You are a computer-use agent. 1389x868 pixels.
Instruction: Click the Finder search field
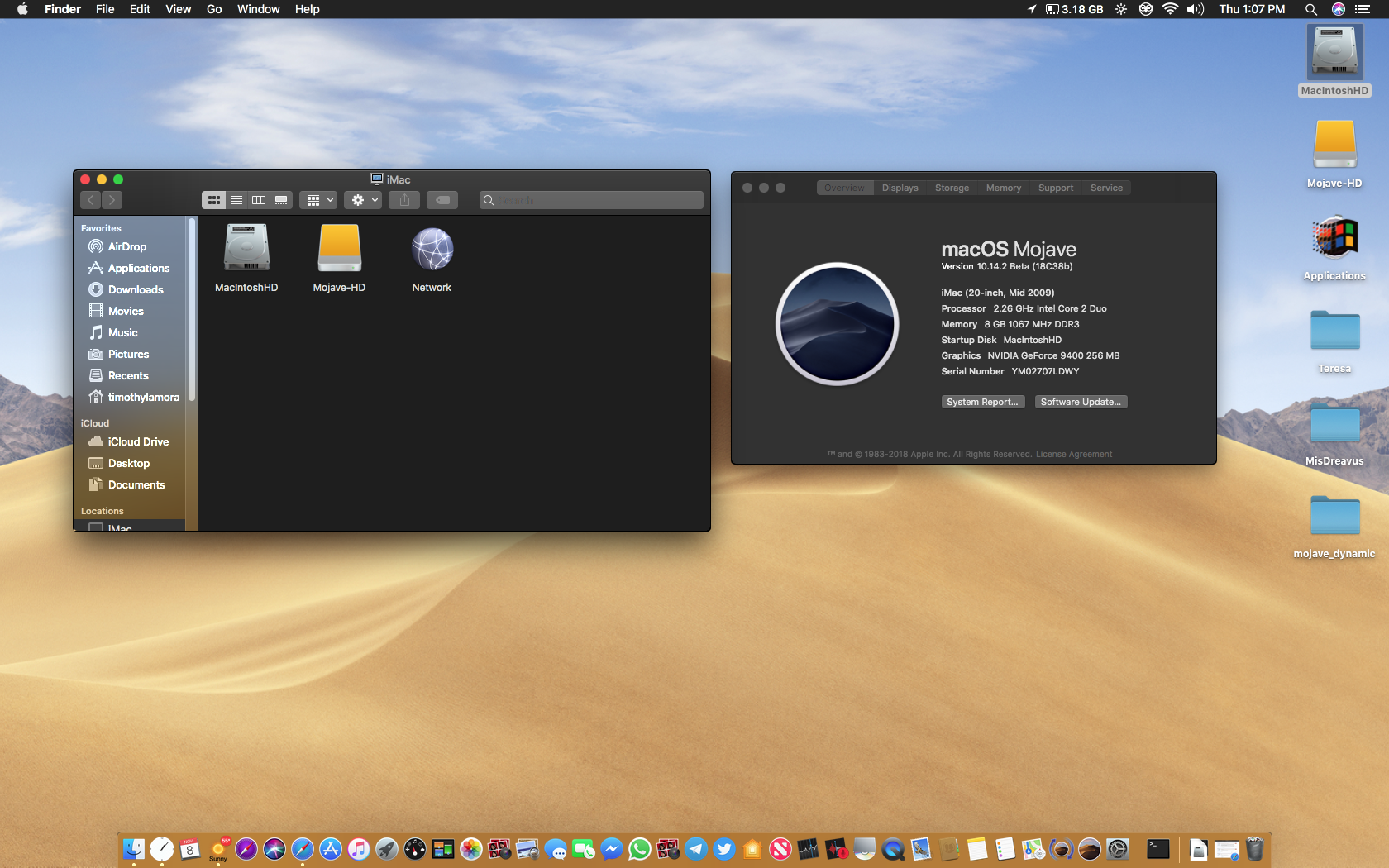pos(591,200)
